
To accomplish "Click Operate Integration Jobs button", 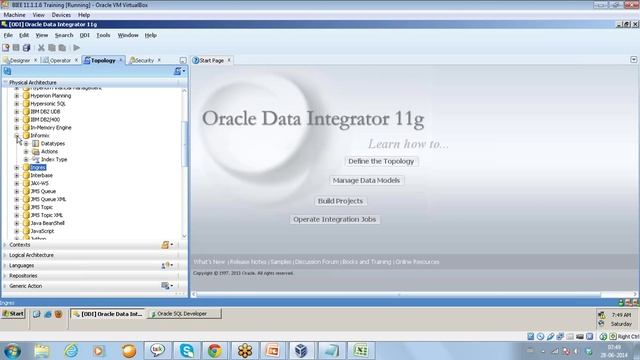I will [334, 219].
